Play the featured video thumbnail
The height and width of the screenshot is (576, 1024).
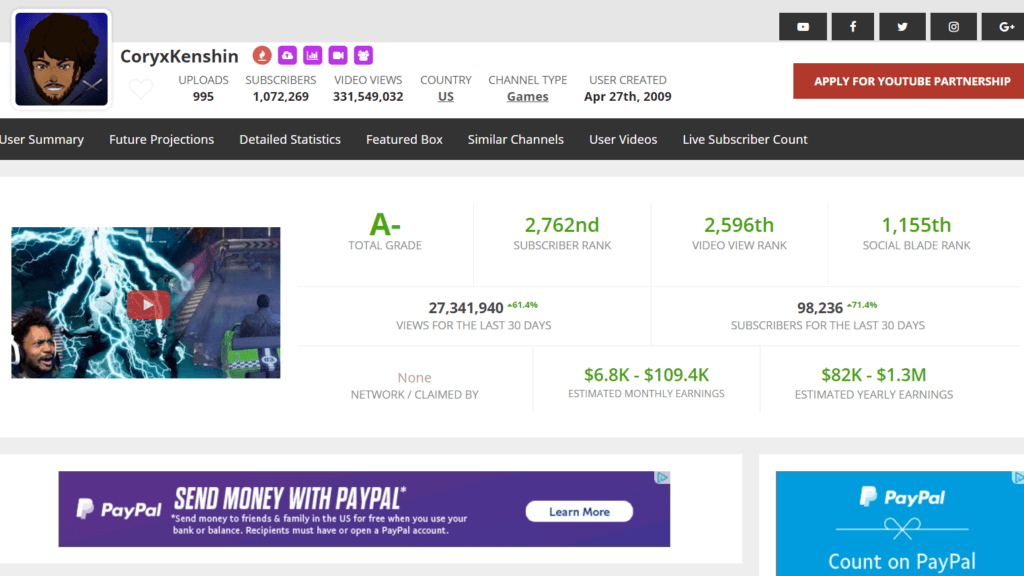tap(146, 303)
